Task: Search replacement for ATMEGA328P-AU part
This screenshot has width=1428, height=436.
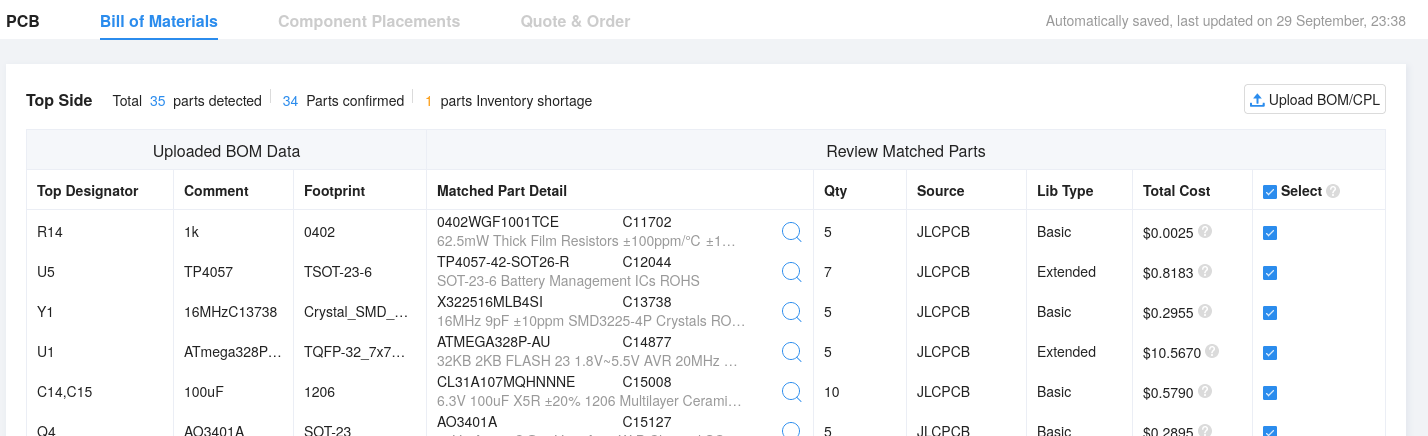Action: [791, 352]
